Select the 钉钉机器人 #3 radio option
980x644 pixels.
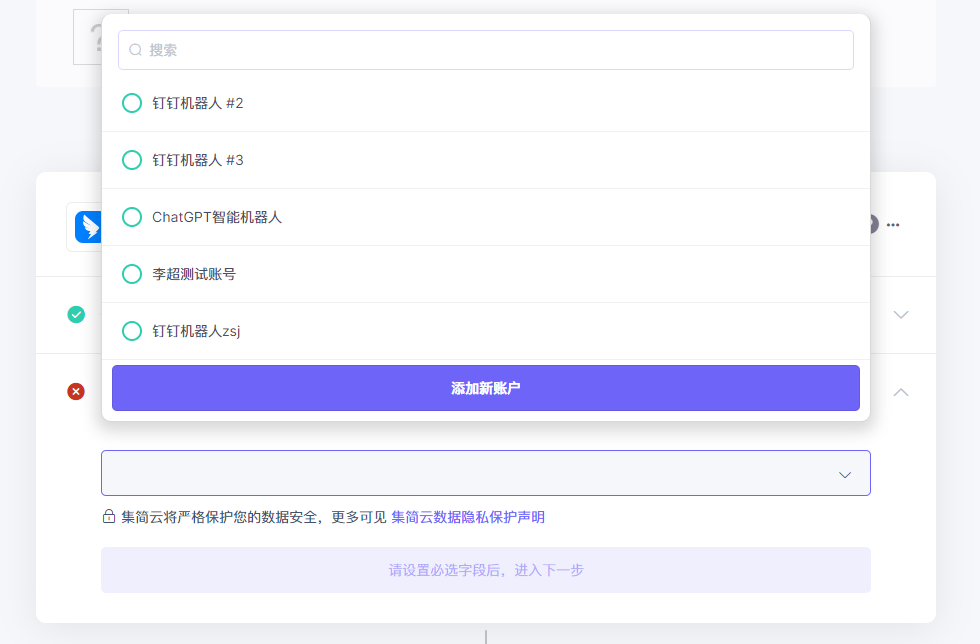[x=132, y=160]
